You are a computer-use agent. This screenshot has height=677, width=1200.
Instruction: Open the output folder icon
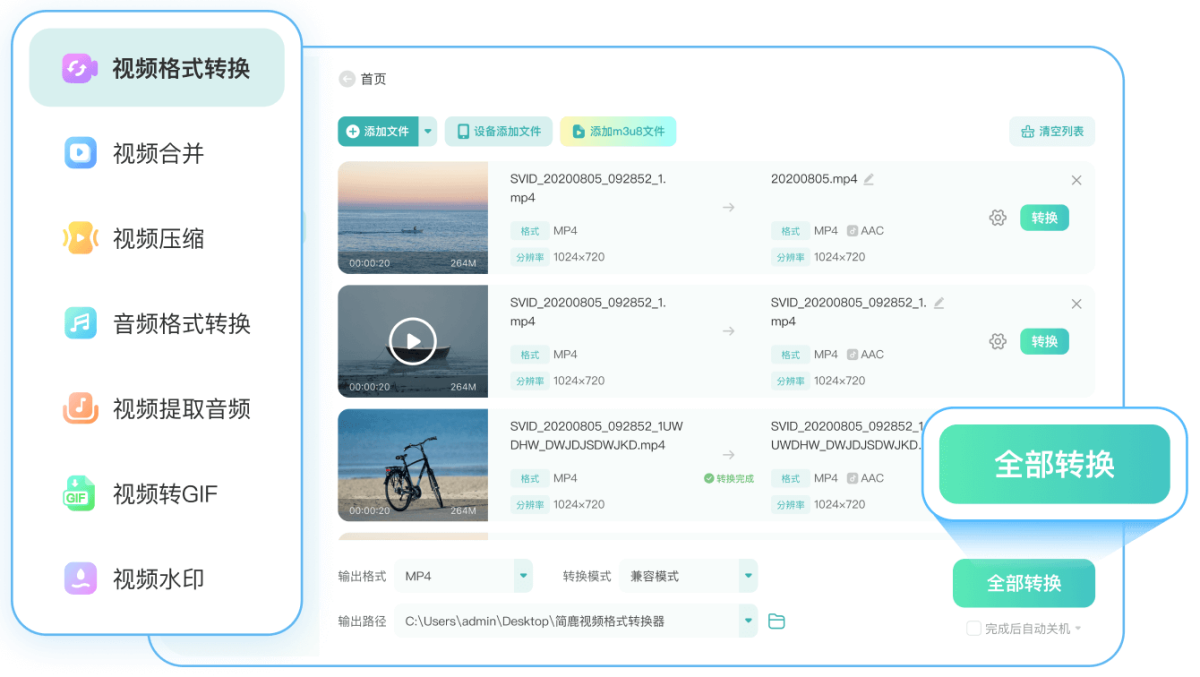point(776,621)
